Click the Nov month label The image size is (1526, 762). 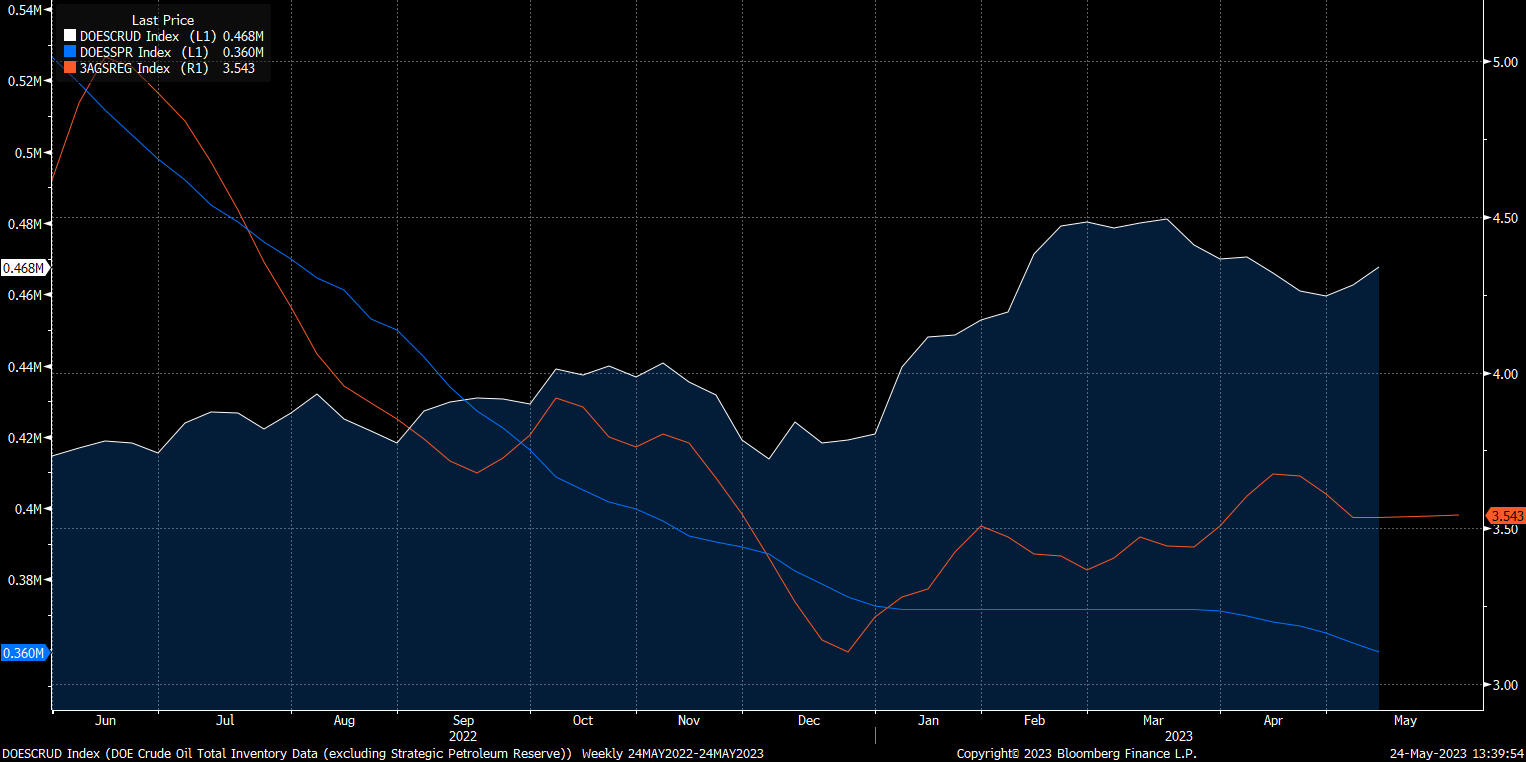click(689, 720)
